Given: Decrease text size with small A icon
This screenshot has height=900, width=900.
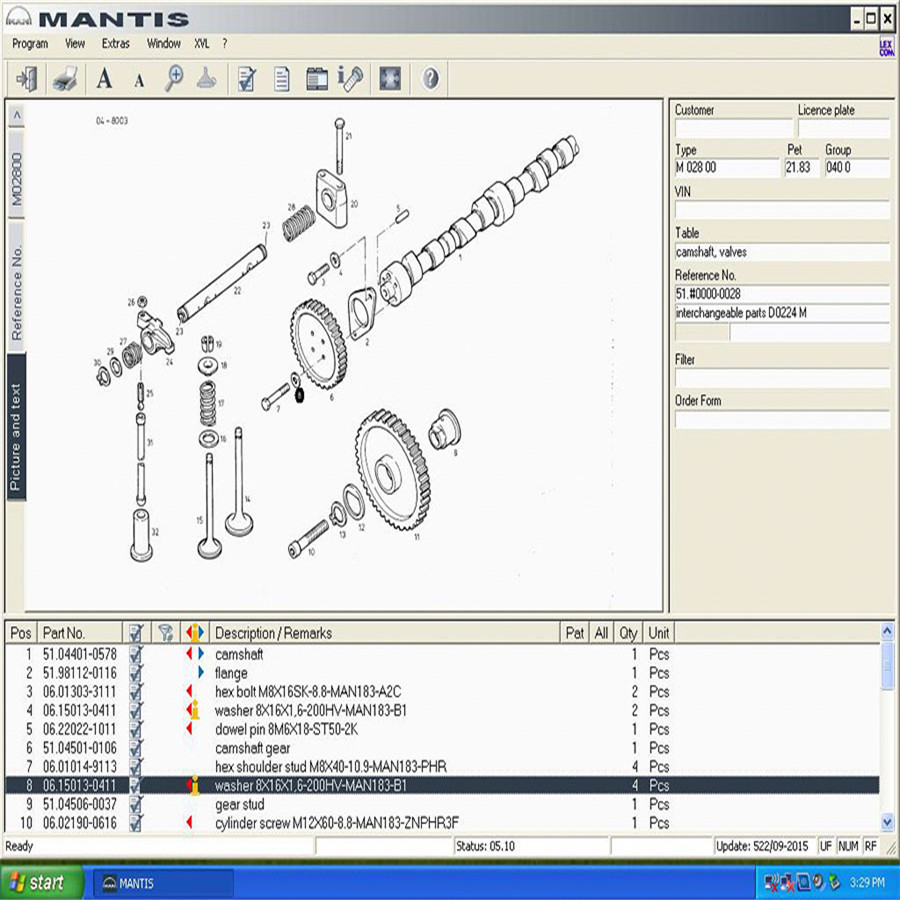Looking at the screenshot, I should click(x=139, y=82).
